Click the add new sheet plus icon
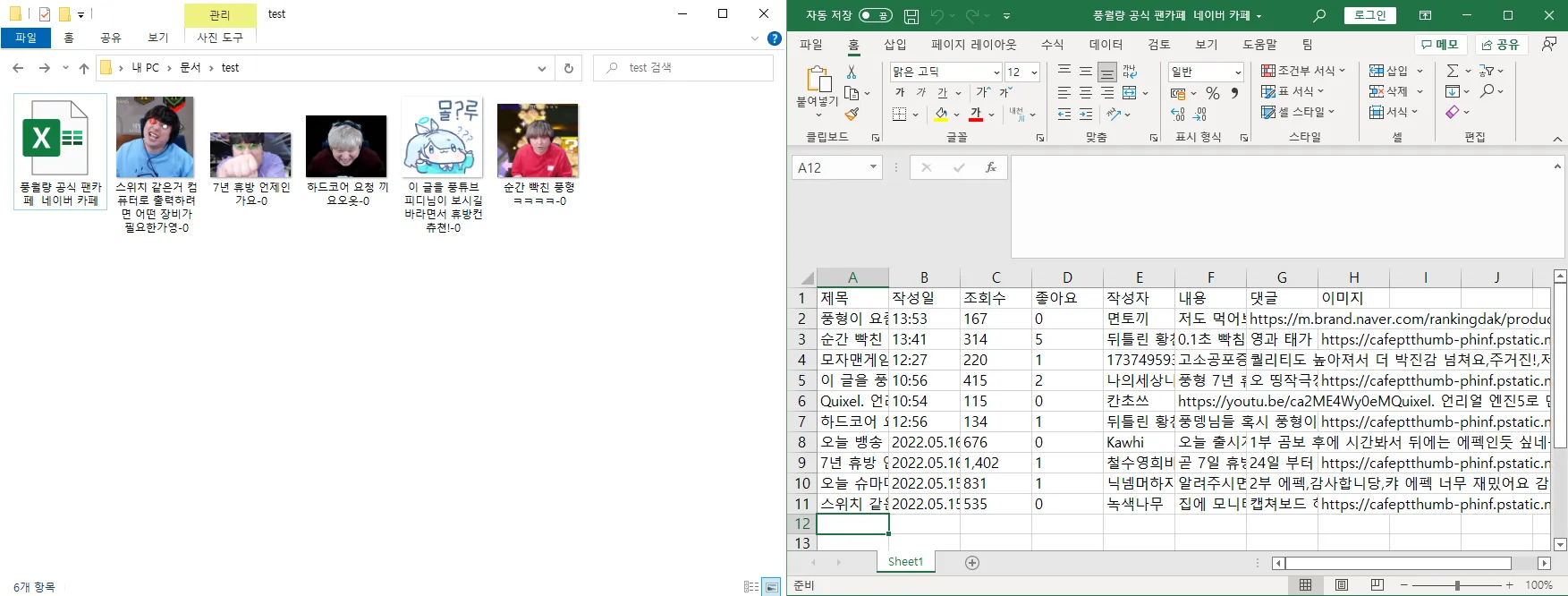Image resolution: width=1568 pixels, height=596 pixels. (x=972, y=562)
